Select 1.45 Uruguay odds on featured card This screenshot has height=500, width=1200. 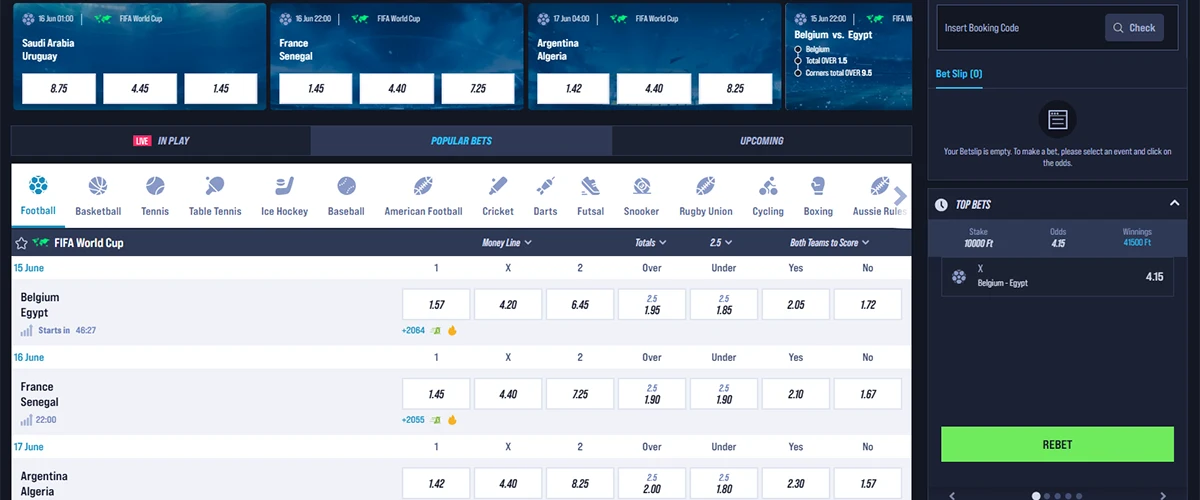[221, 88]
